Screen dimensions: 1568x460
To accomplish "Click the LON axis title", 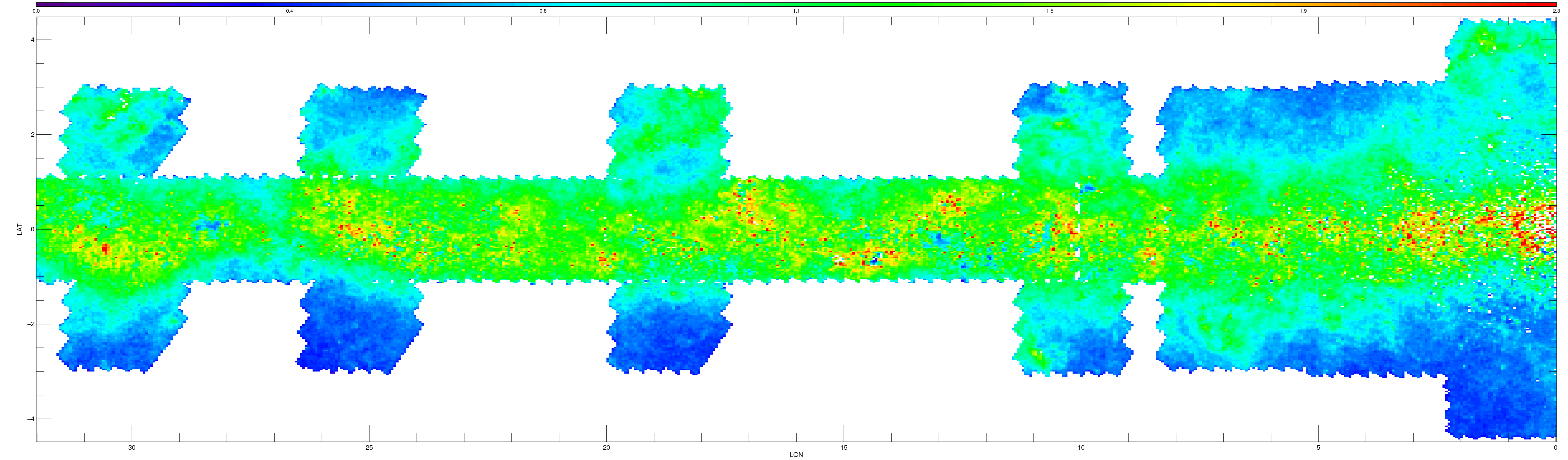I will click(796, 455).
